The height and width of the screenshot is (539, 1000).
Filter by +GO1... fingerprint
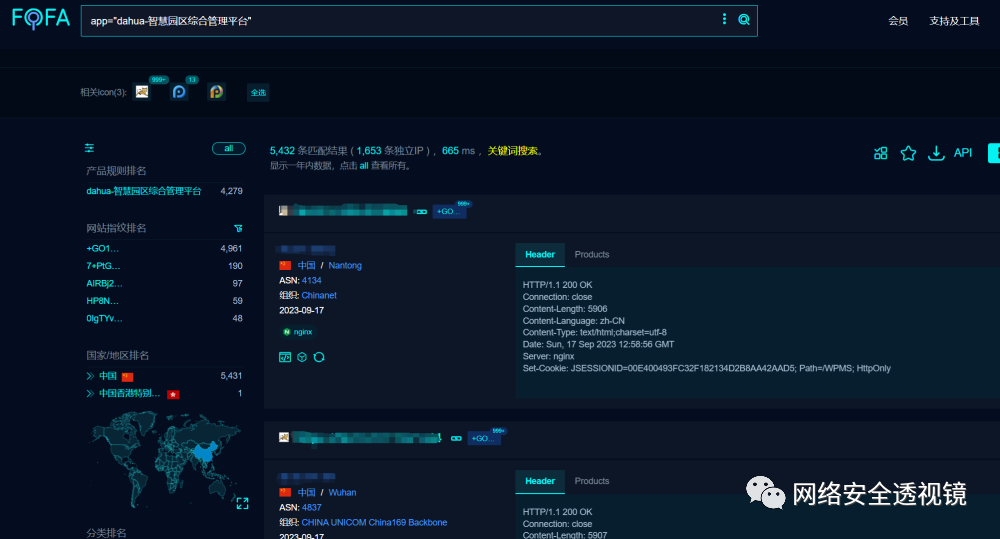103,249
